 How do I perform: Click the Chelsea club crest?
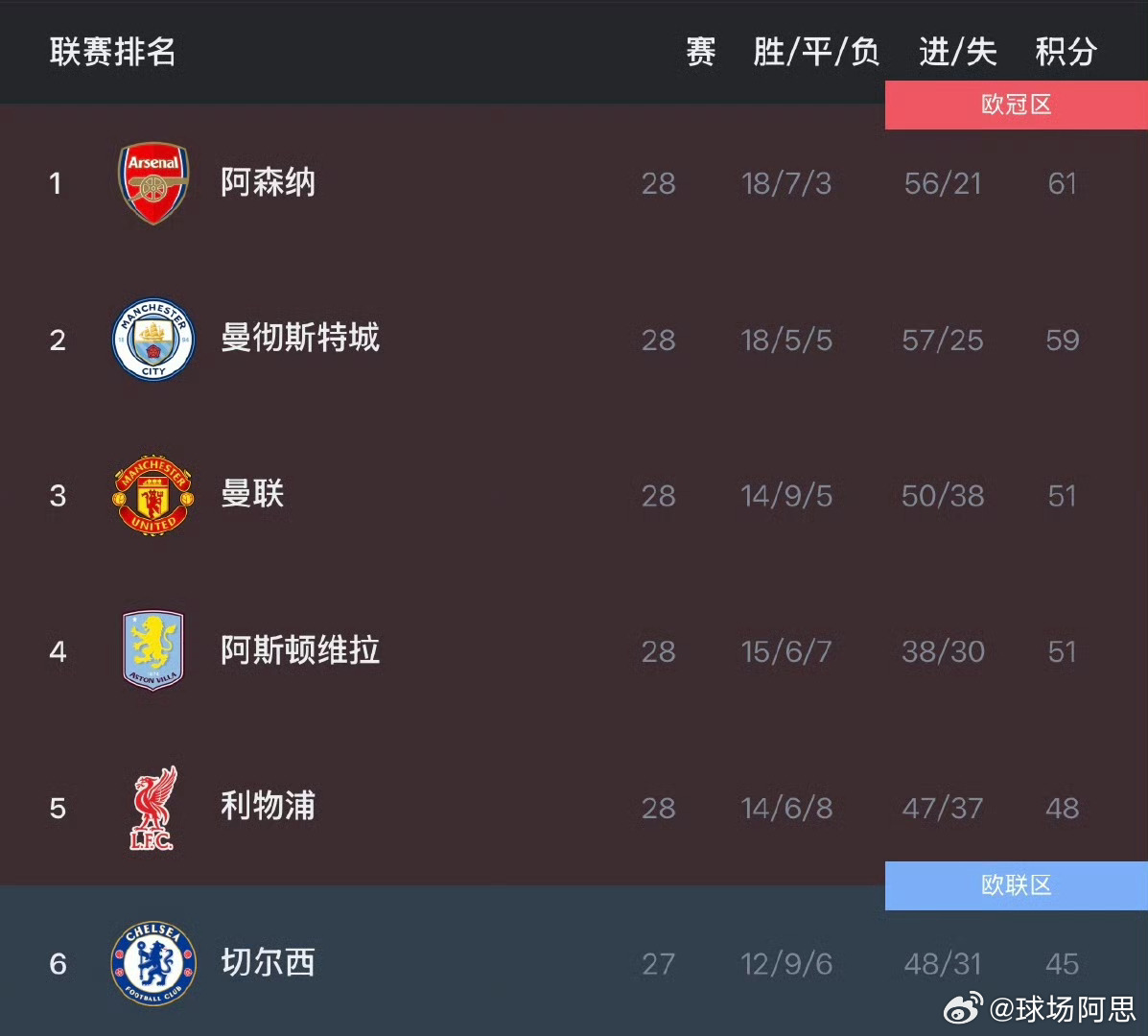153,963
